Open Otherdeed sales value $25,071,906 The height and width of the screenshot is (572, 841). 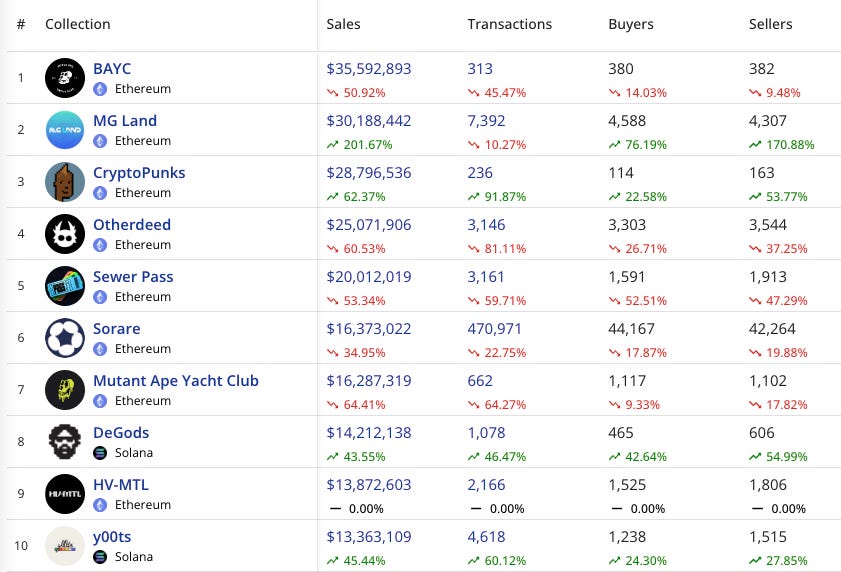click(x=369, y=225)
